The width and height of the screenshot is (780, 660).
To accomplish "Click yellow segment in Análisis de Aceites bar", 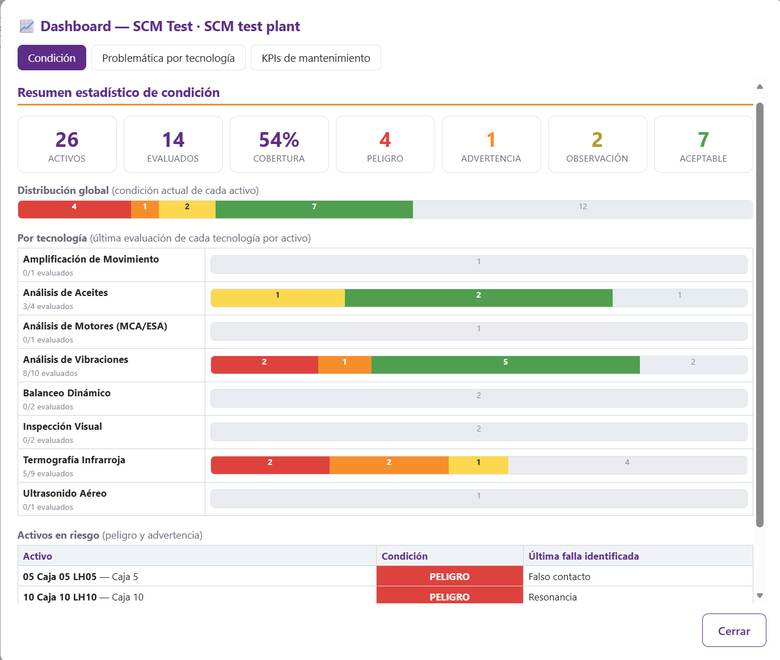I will click(278, 298).
